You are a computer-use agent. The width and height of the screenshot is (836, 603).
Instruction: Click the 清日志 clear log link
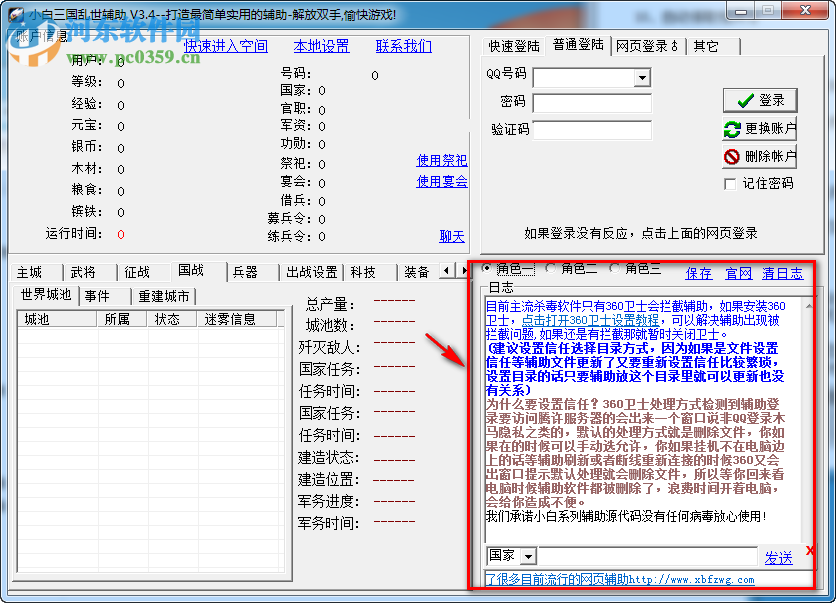pyautogui.click(x=783, y=274)
